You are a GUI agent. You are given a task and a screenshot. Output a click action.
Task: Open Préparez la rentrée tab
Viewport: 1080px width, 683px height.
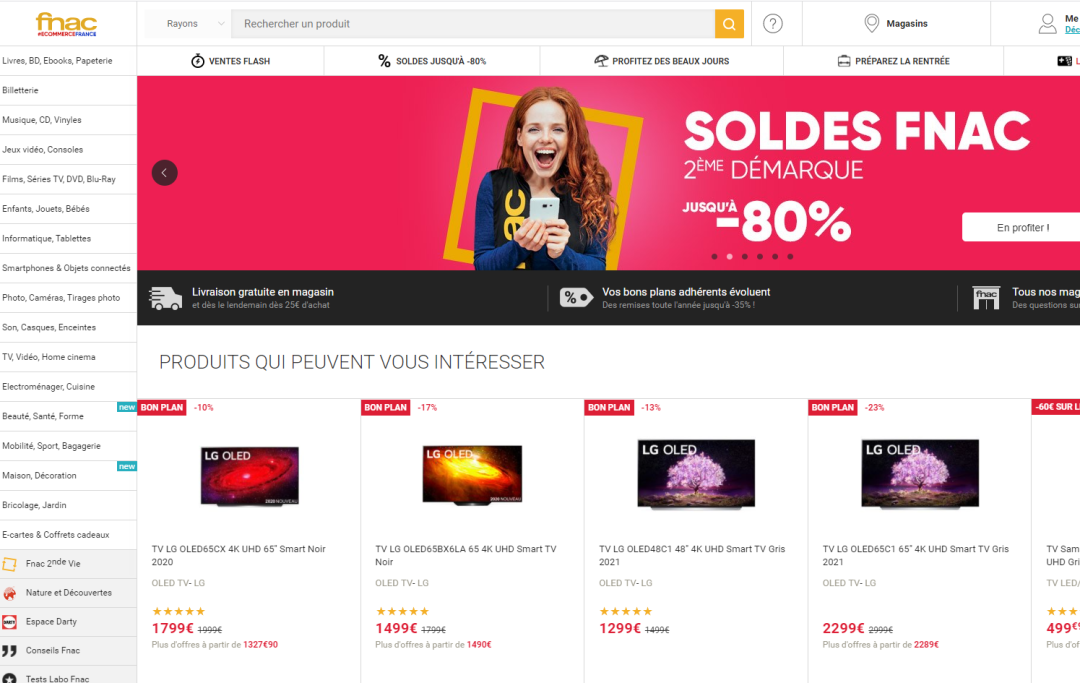point(893,61)
